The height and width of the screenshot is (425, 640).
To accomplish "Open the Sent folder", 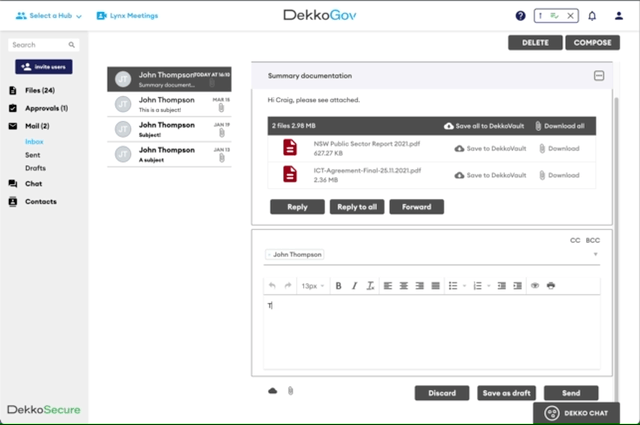I will [x=33, y=155].
